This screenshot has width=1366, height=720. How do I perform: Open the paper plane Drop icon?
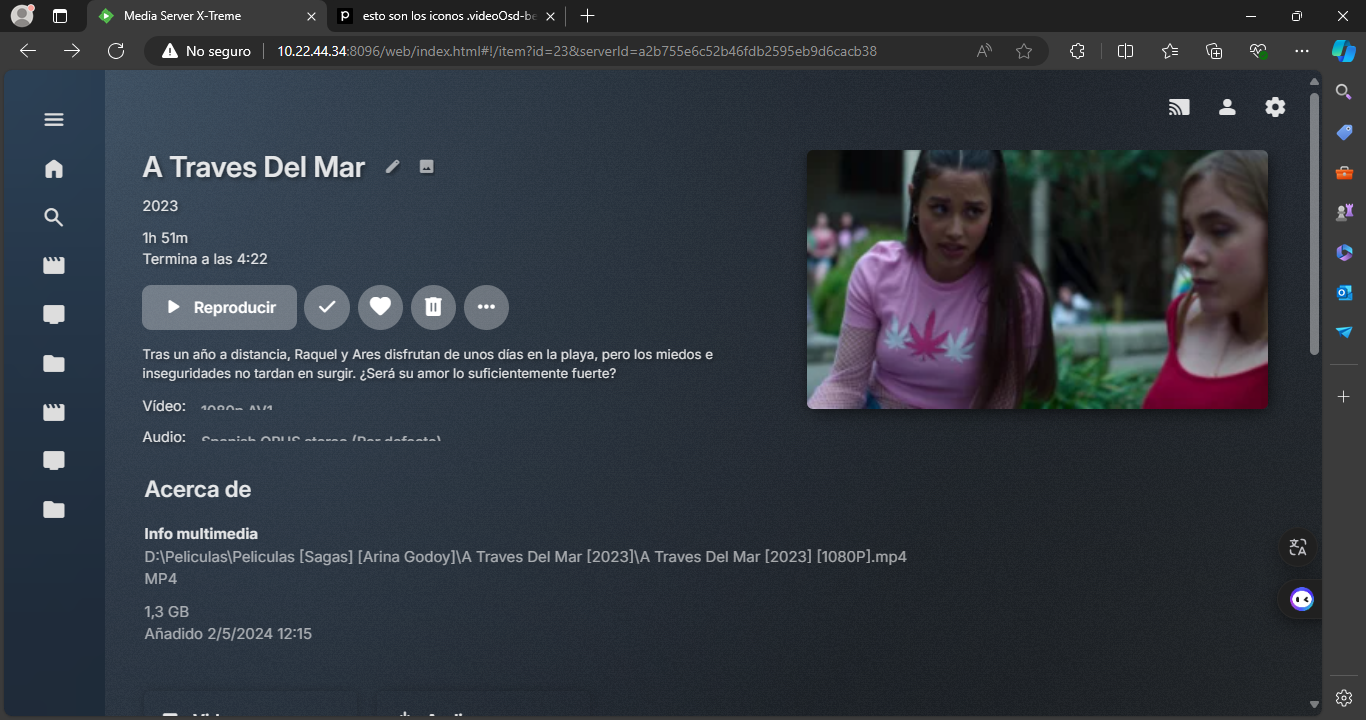click(1344, 332)
